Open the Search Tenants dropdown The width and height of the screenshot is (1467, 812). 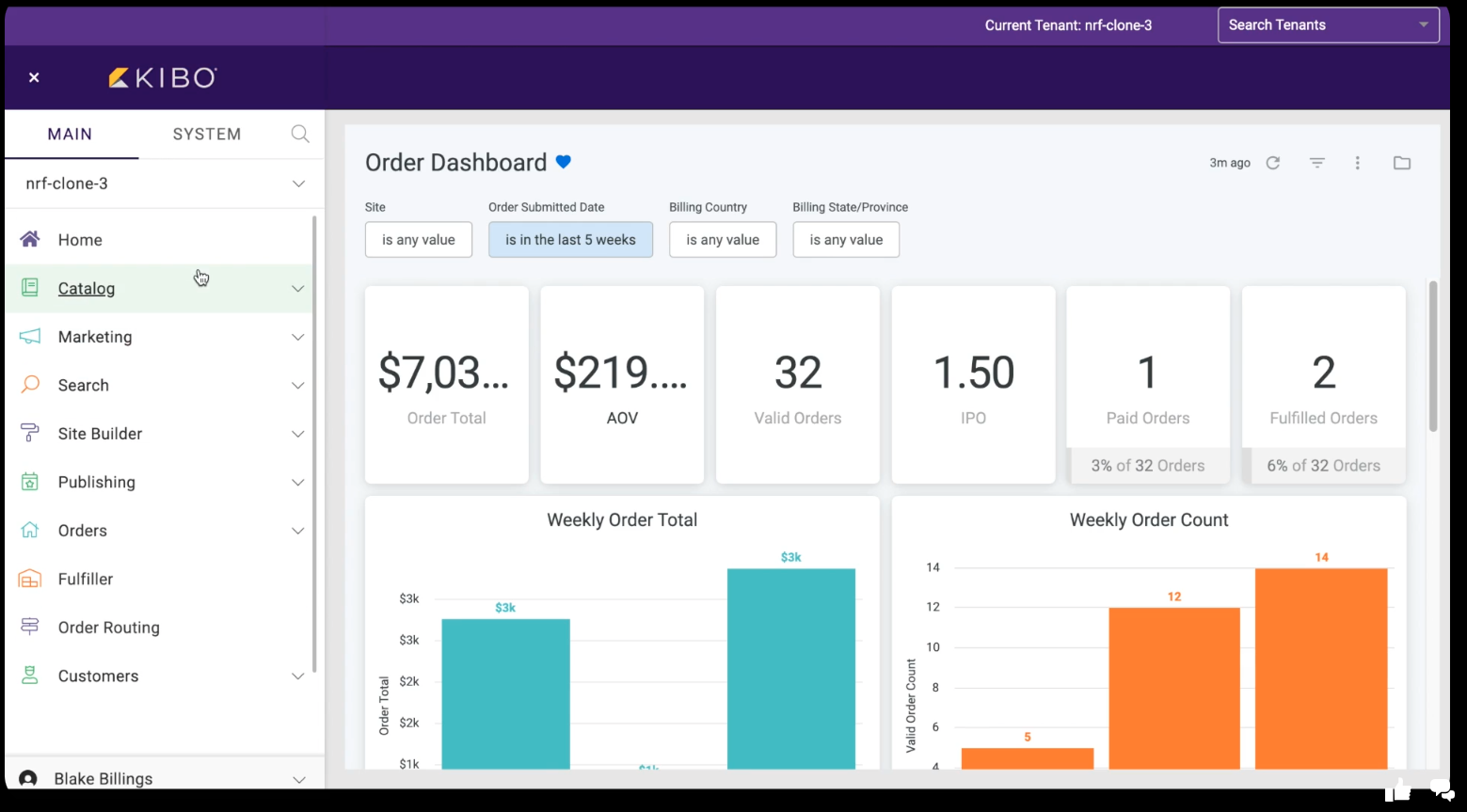1328,25
